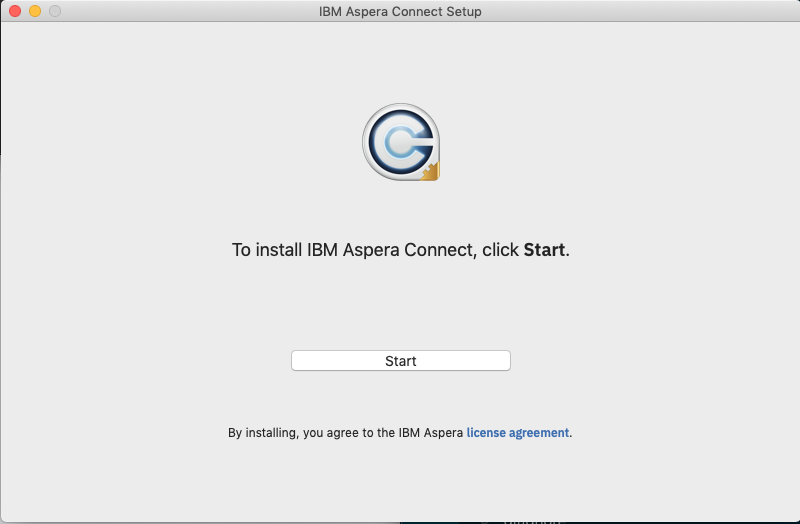The height and width of the screenshot is (524, 800).
Task: Click the IBM Aspera Connect logo
Action: pos(400,144)
